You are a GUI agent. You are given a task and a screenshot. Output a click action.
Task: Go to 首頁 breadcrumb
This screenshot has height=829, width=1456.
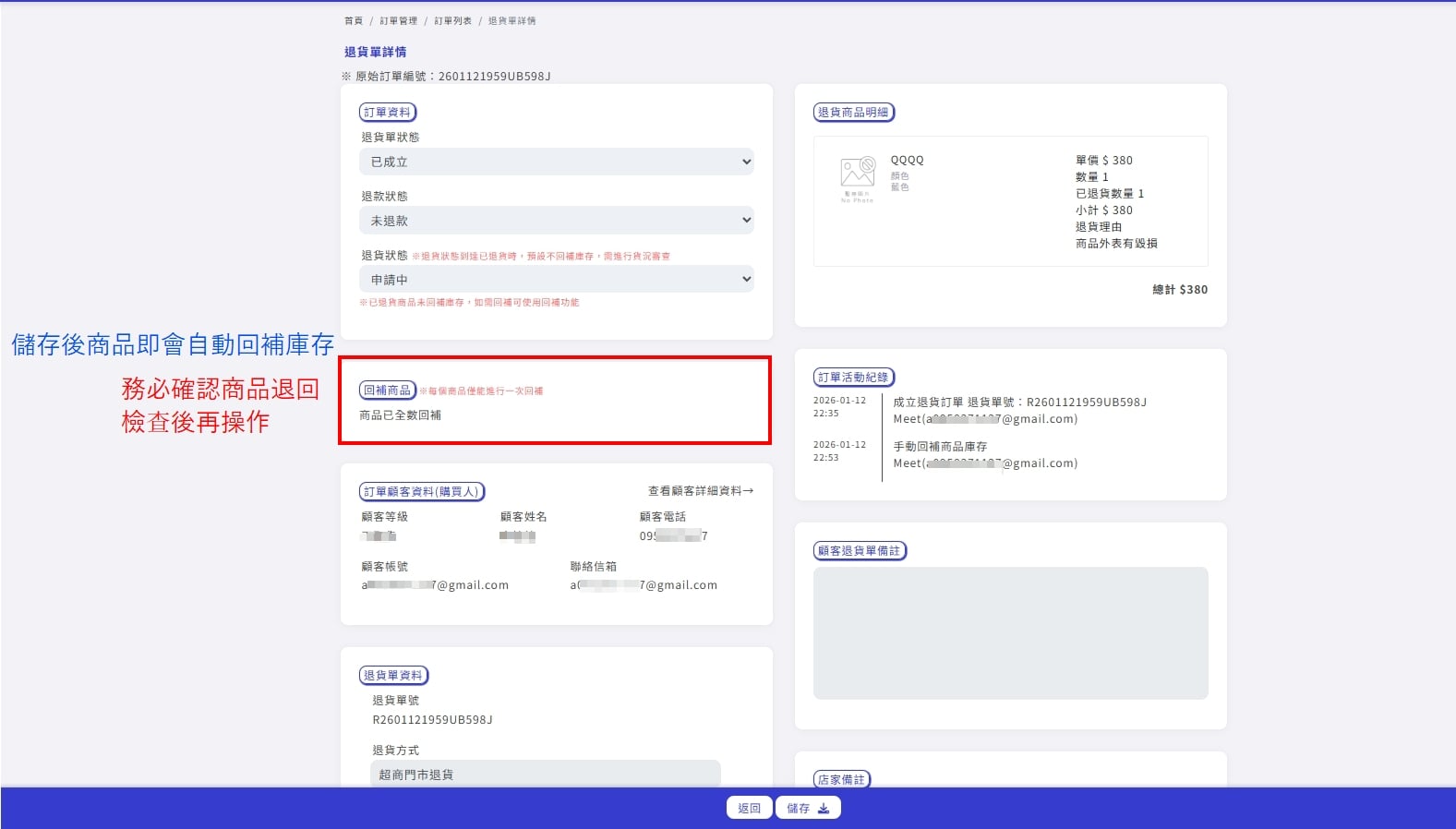pos(354,20)
